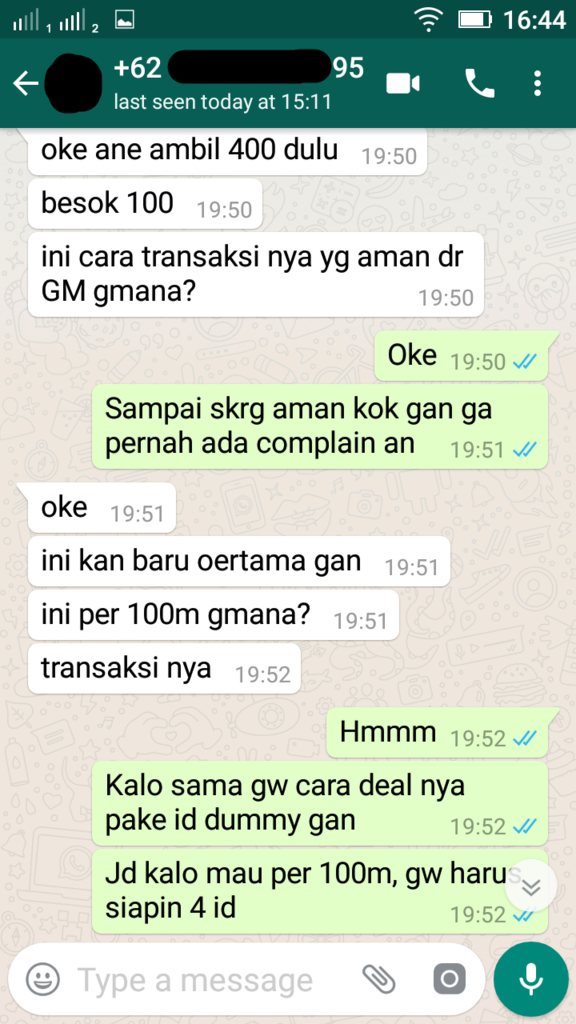The image size is (576, 1024).
Task: Open the emoji picker
Action: coord(42,979)
